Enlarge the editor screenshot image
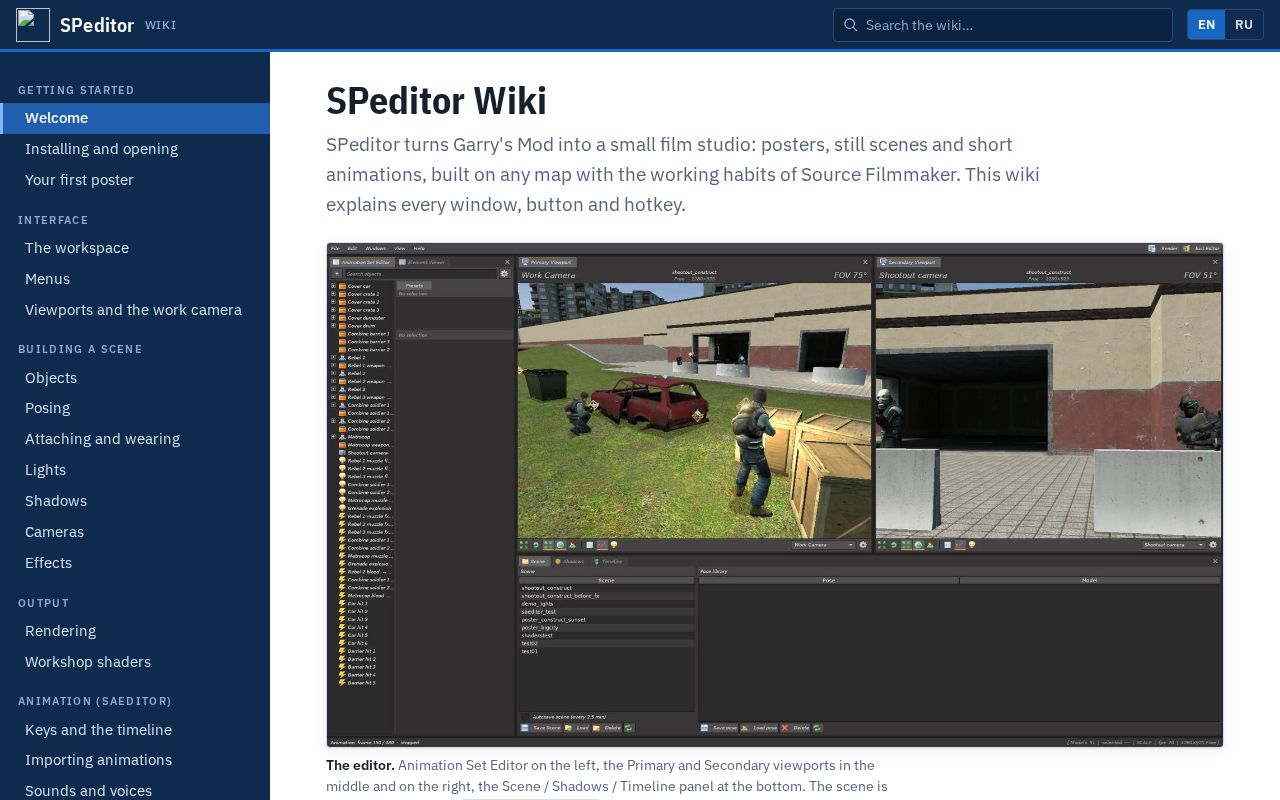 pos(775,495)
